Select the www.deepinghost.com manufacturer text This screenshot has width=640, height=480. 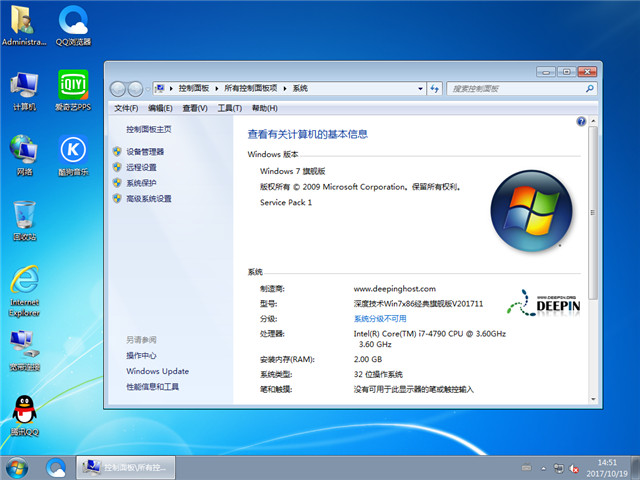395,289
